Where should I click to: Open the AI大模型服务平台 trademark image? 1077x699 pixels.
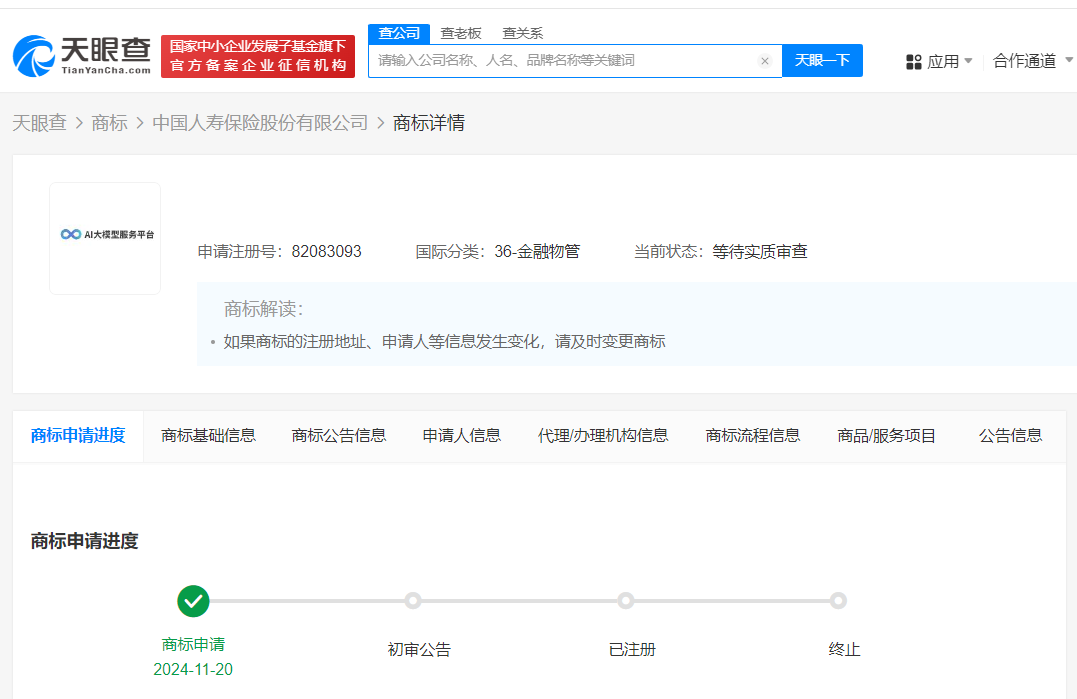pos(105,238)
